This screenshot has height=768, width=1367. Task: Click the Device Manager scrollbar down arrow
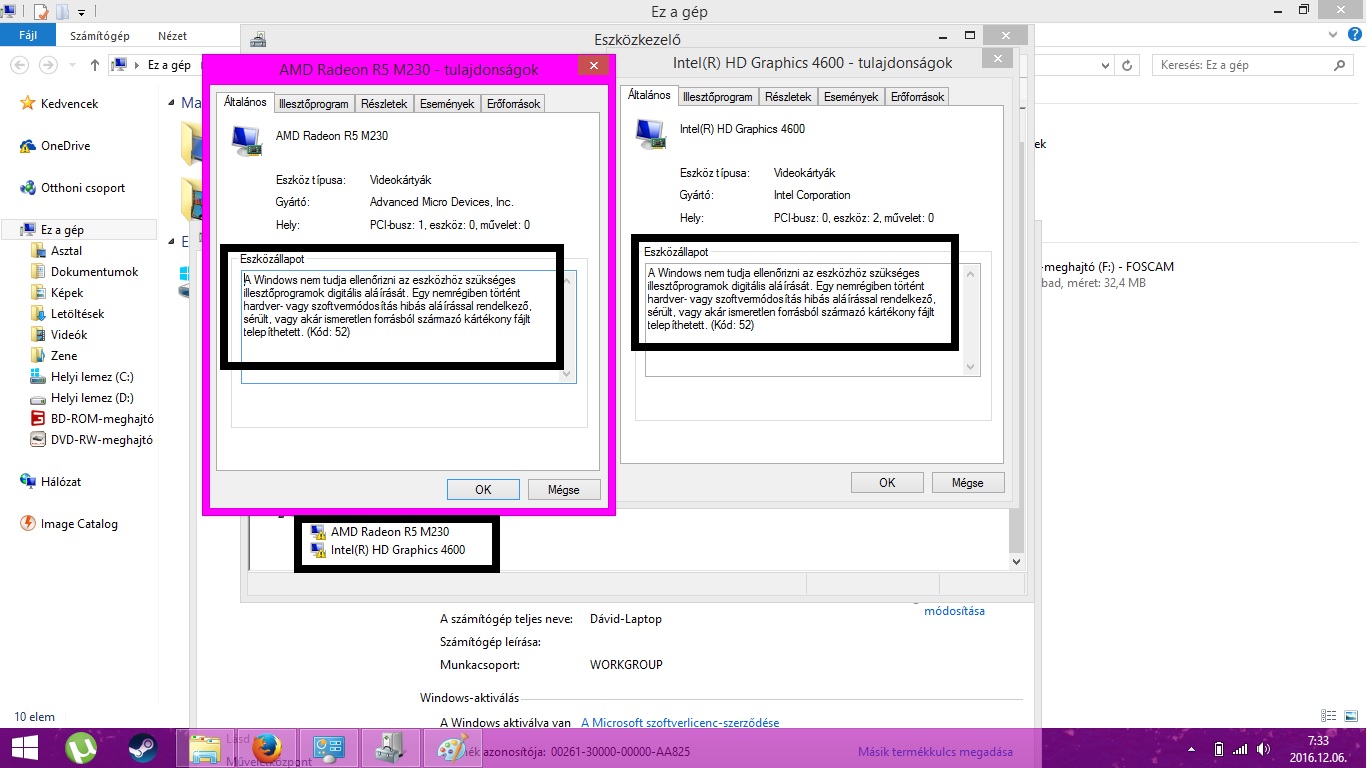pos(1017,562)
